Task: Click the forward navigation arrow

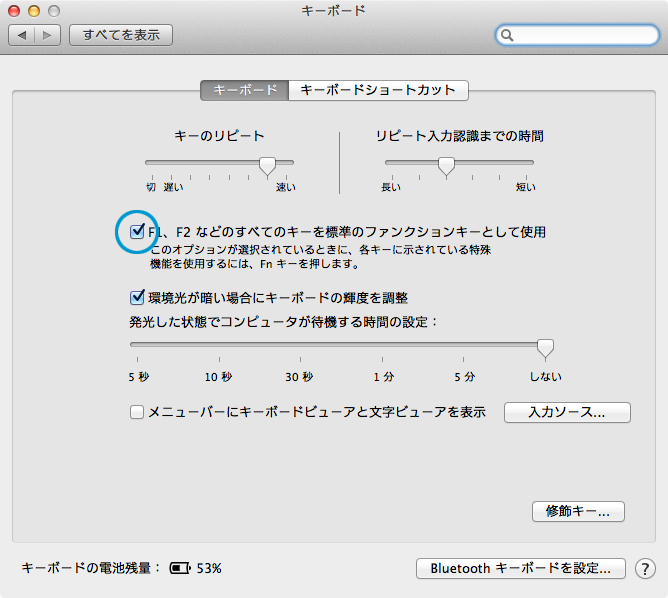Action: click(x=47, y=35)
